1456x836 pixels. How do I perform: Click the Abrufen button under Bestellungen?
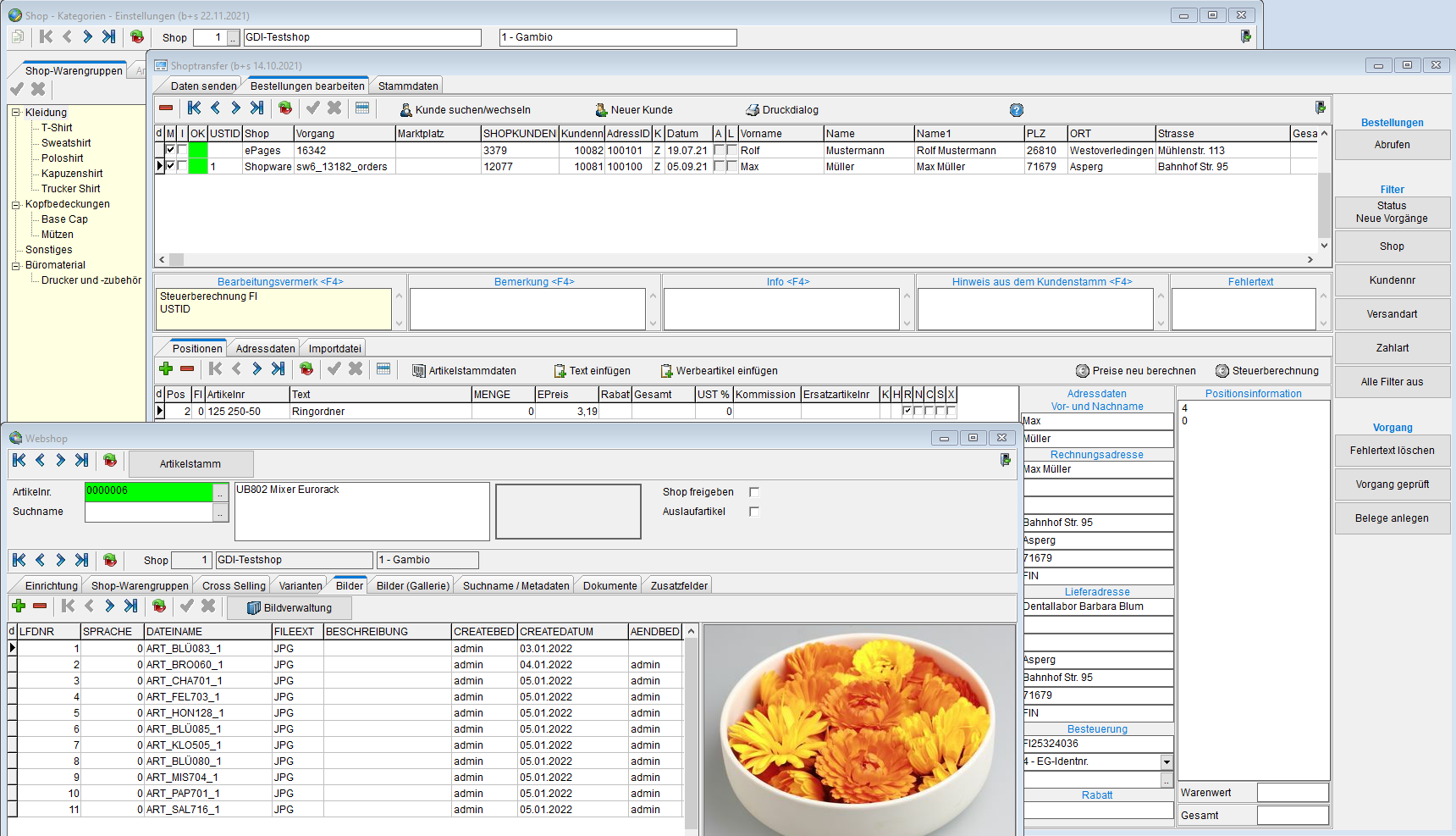pyautogui.click(x=1392, y=145)
